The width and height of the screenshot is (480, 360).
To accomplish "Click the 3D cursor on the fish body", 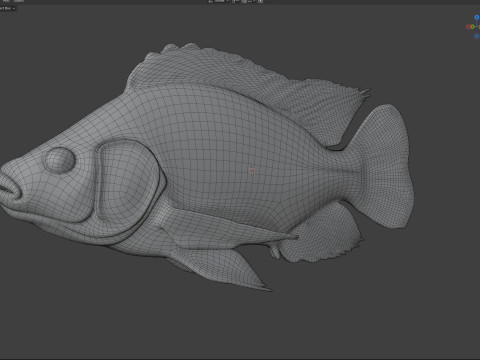I will coord(252,171).
